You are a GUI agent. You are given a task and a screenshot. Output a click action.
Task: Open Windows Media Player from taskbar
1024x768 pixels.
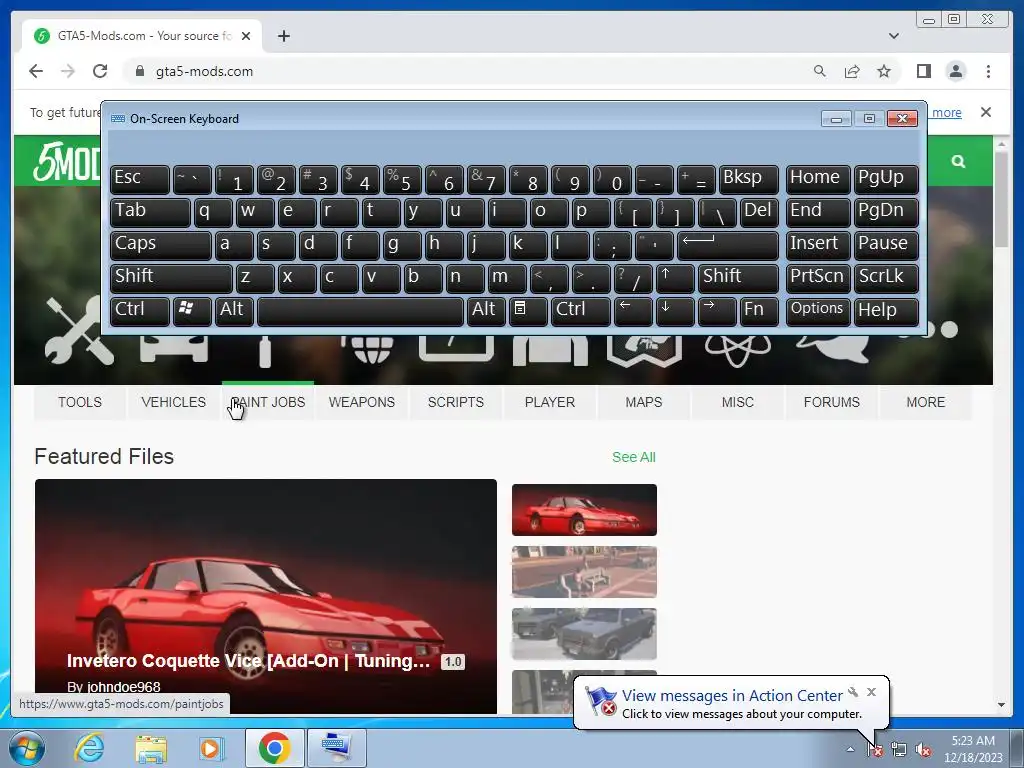tap(212, 748)
